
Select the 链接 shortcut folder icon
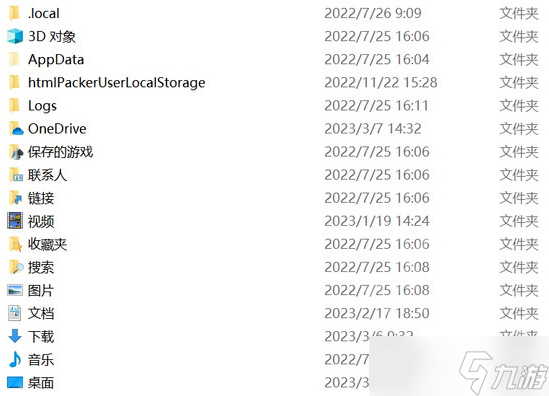click(15, 198)
